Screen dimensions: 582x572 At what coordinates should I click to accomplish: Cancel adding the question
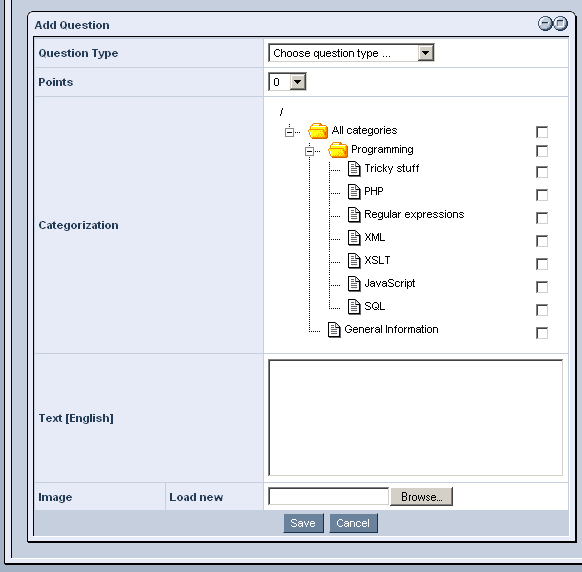pos(353,523)
